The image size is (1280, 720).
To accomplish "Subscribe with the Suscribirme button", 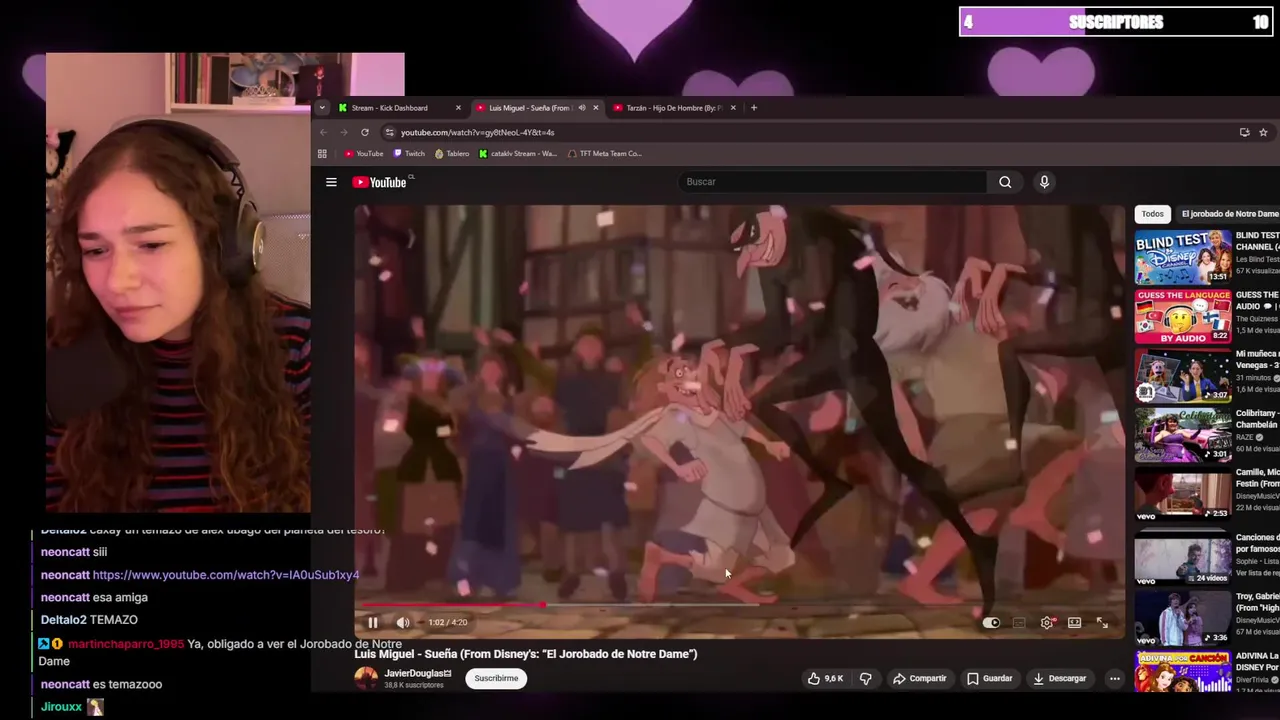I will click(x=496, y=678).
